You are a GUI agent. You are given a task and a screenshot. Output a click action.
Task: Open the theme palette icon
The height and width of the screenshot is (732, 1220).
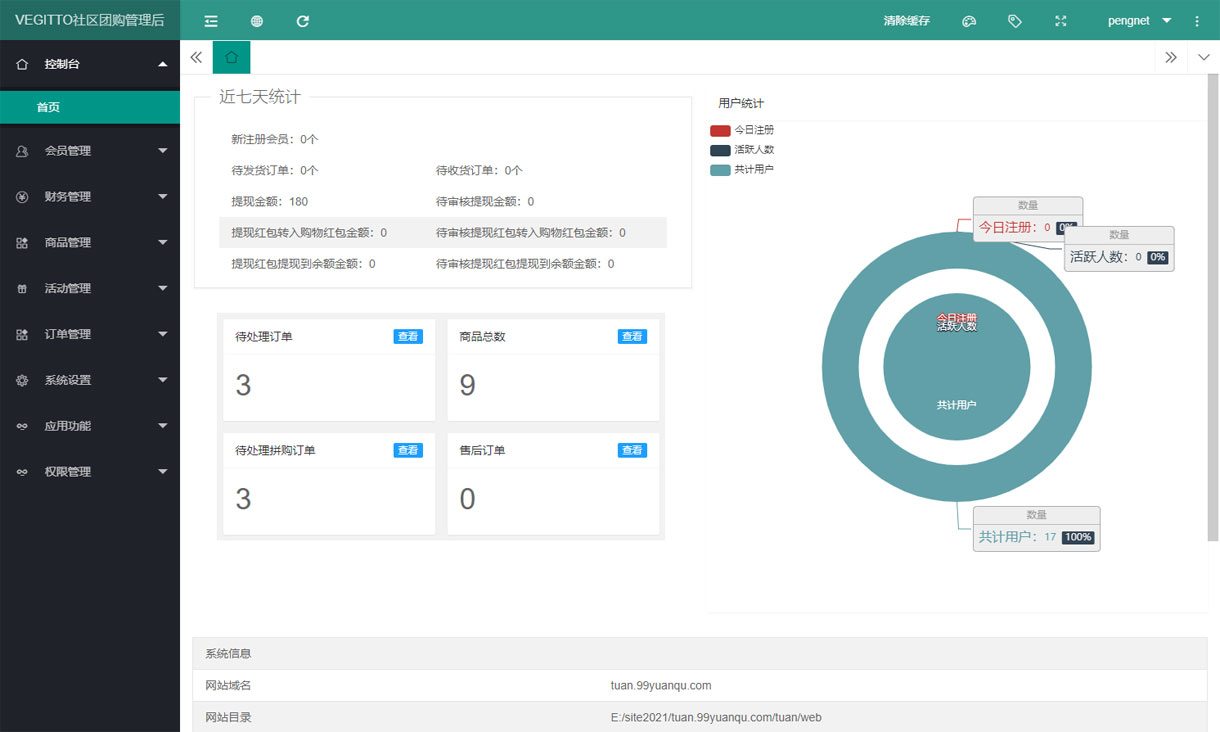click(x=969, y=21)
